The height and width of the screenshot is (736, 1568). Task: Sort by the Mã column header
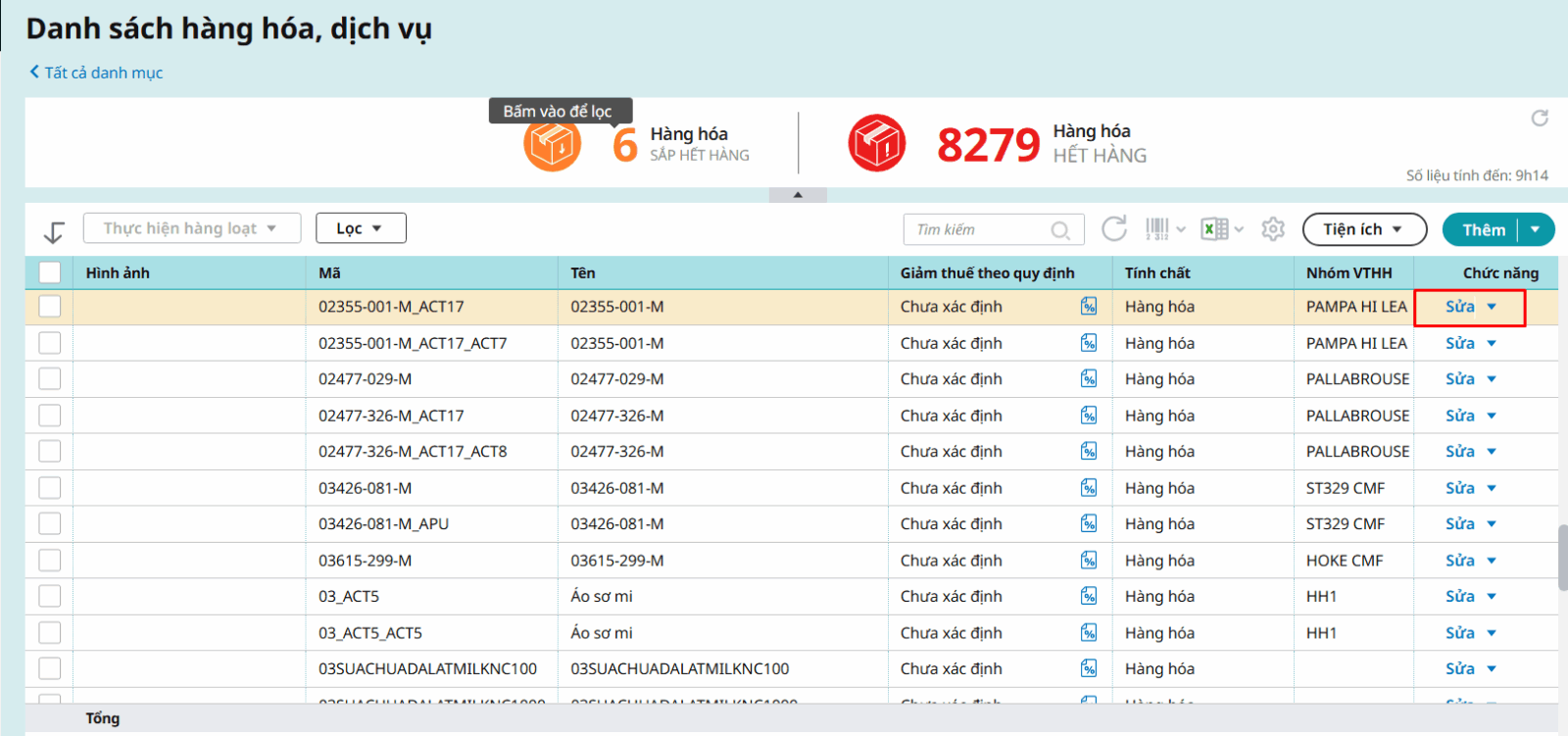[330, 273]
